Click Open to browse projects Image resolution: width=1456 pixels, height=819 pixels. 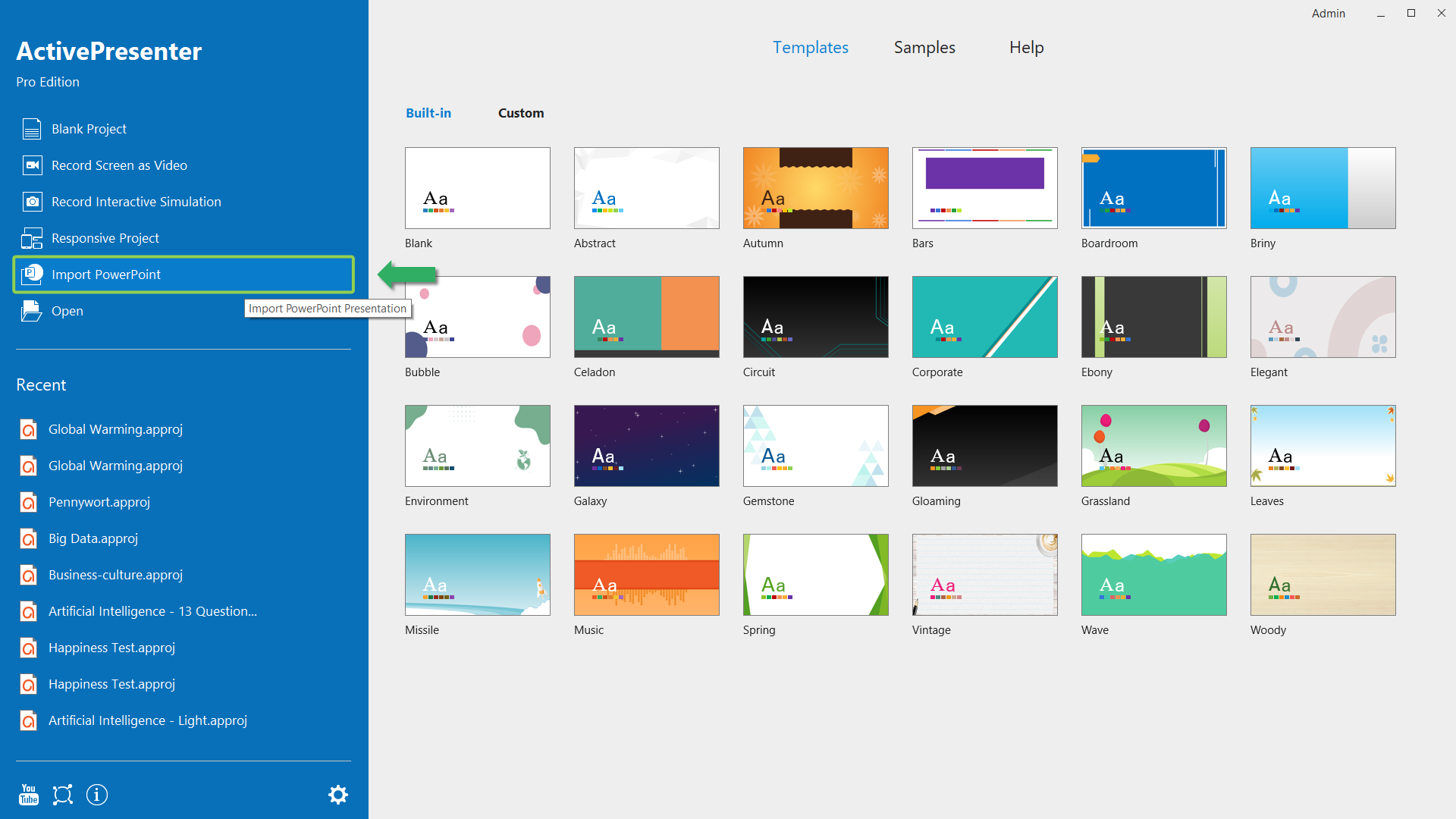[67, 311]
